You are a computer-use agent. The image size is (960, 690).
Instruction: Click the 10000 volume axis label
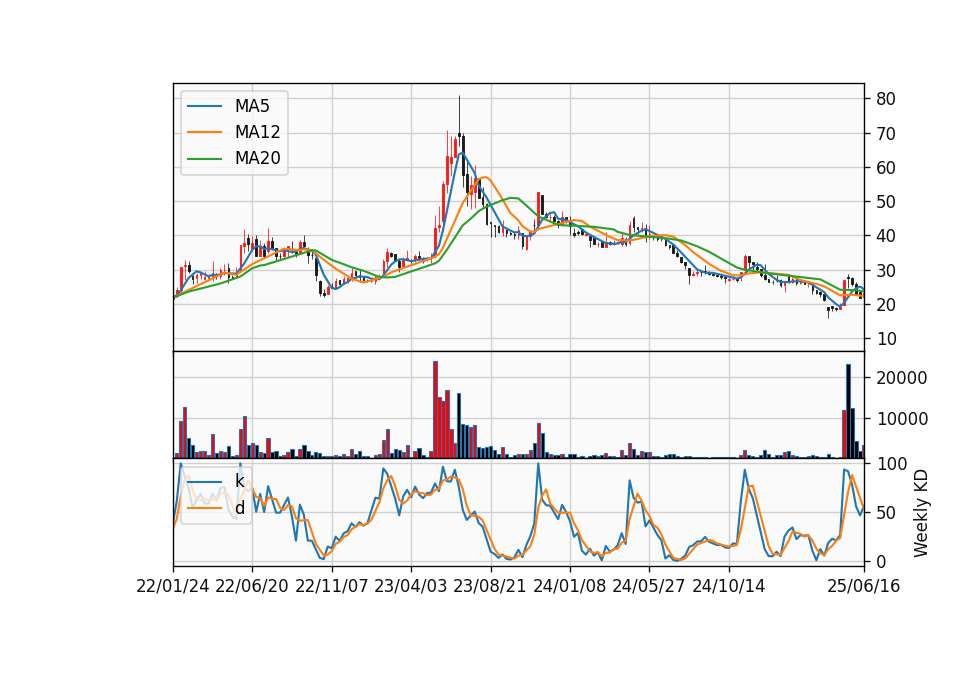point(902,419)
